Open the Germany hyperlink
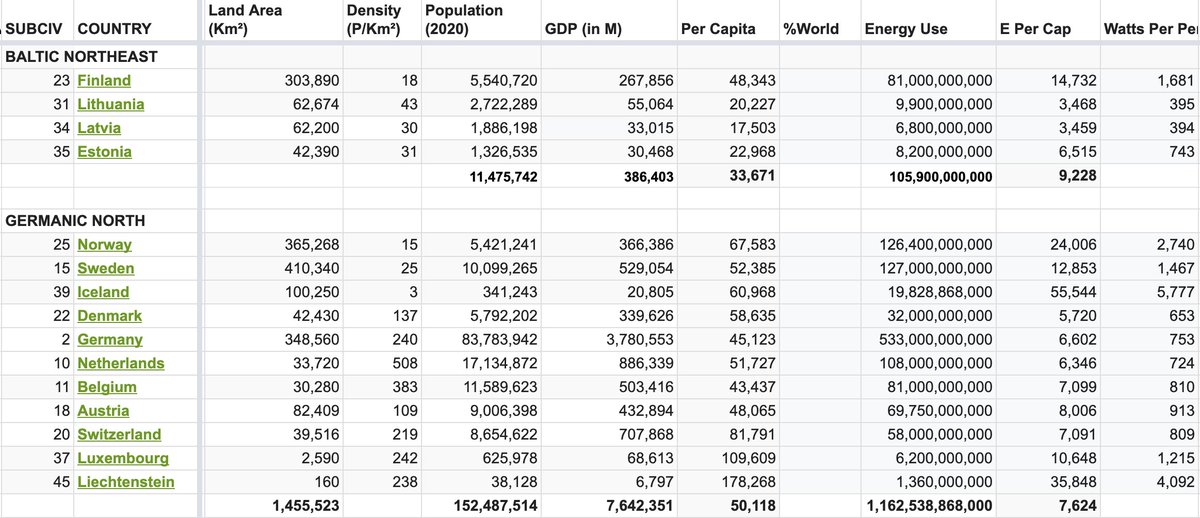This screenshot has height=518, width=1200. (109, 340)
